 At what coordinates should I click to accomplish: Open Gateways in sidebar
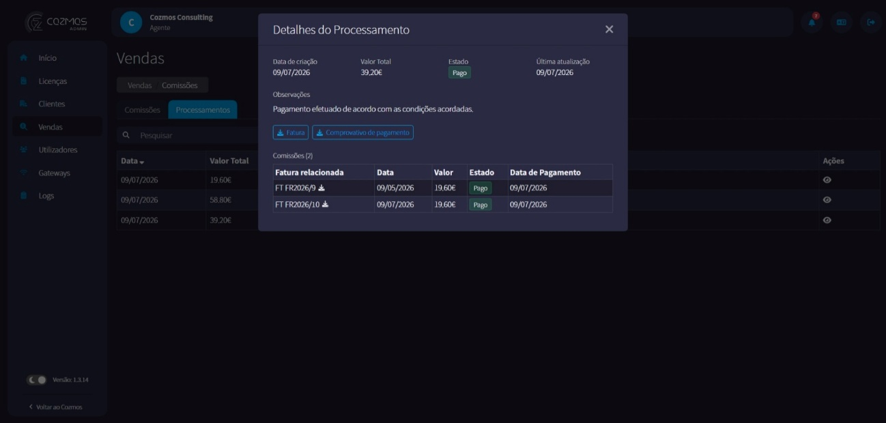(58, 173)
